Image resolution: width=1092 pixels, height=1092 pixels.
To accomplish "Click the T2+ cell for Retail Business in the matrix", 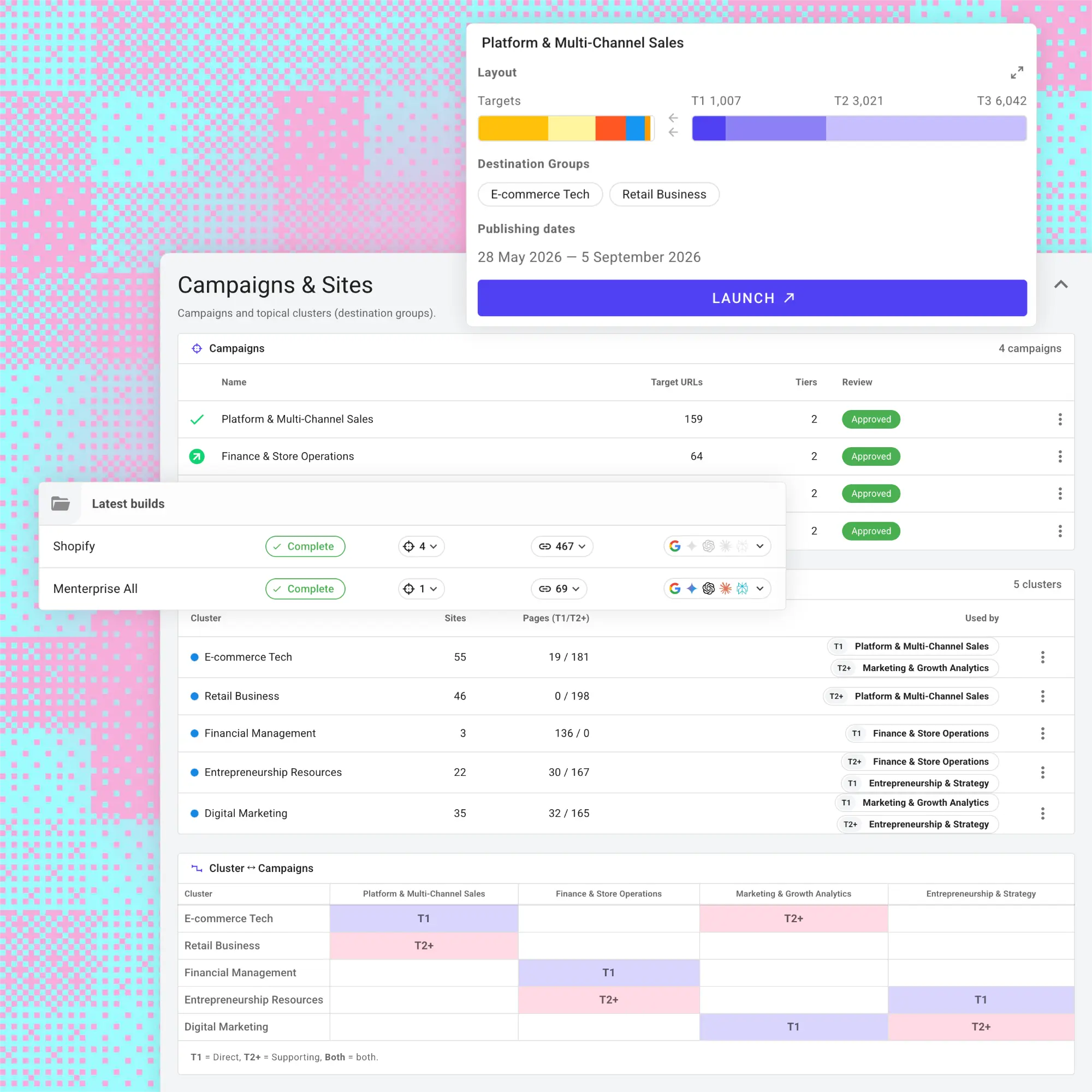I will pos(423,946).
